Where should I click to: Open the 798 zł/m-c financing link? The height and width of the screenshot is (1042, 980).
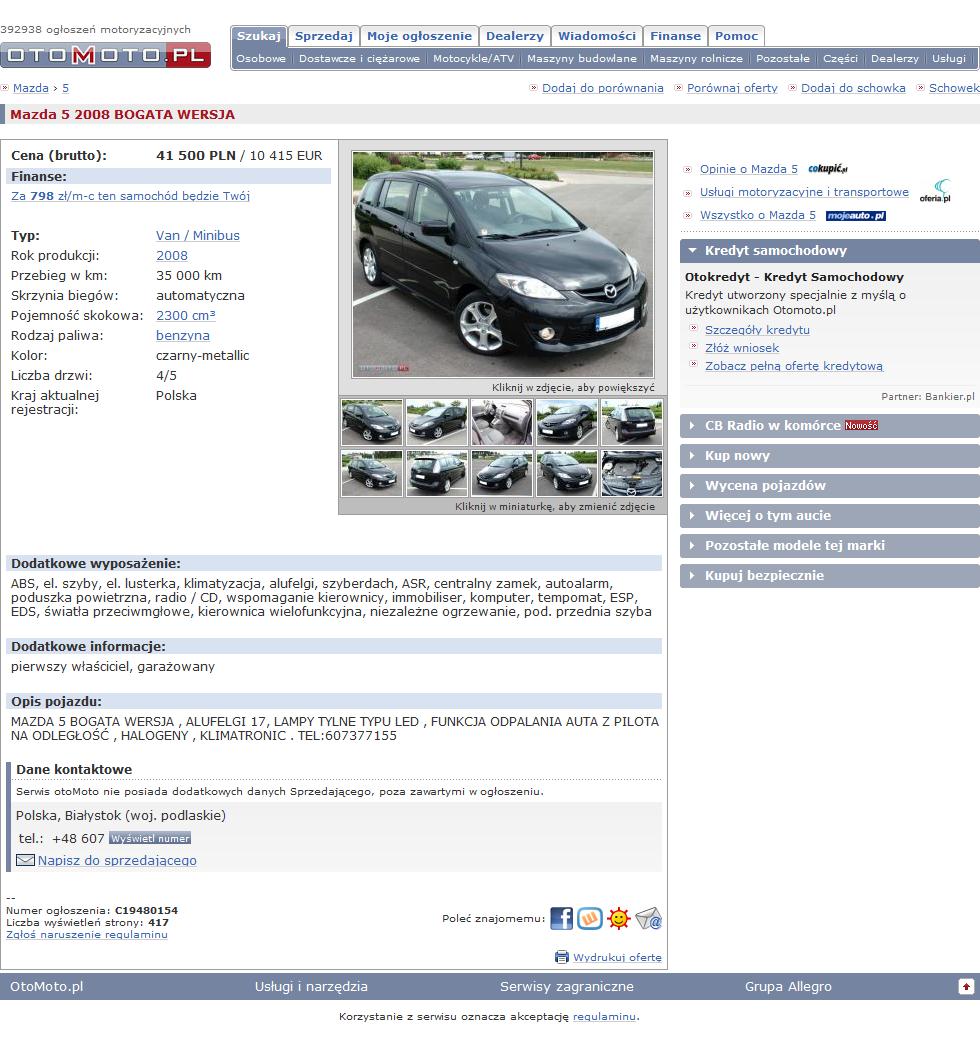tap(130, 196)
